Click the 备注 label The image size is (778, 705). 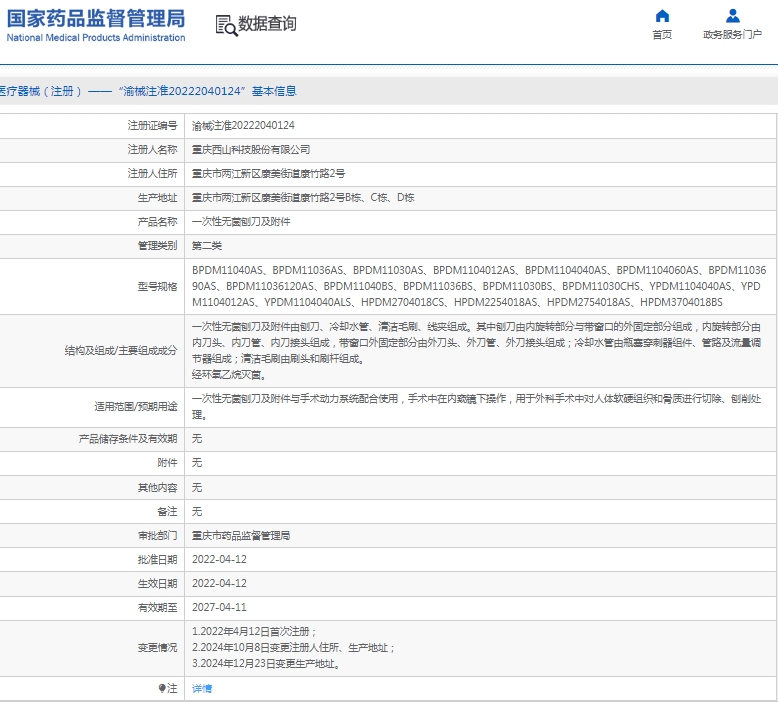pyautogui.click(x=167, y=511)
